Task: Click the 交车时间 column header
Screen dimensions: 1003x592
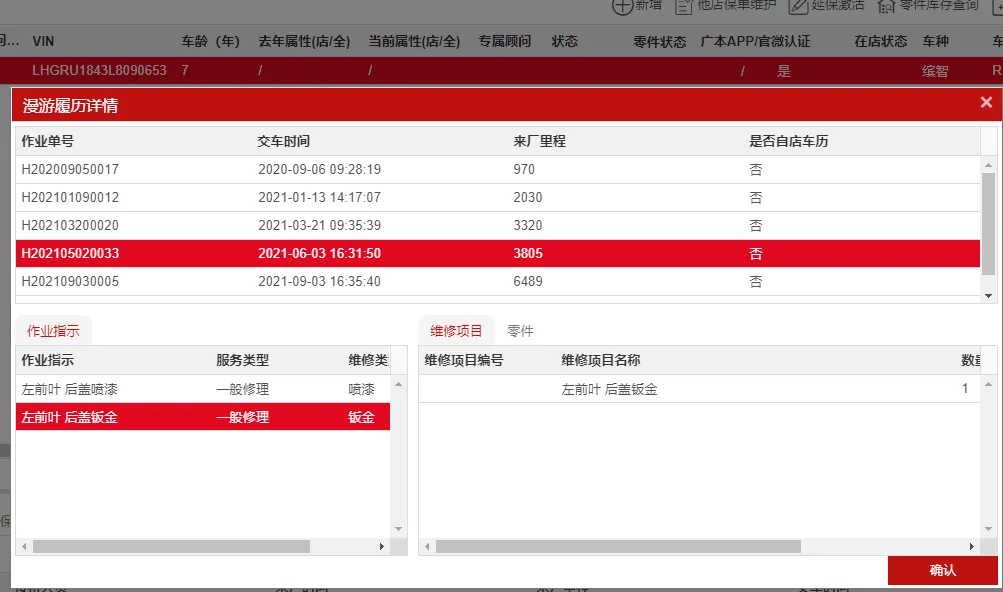Action: point(283,141)
